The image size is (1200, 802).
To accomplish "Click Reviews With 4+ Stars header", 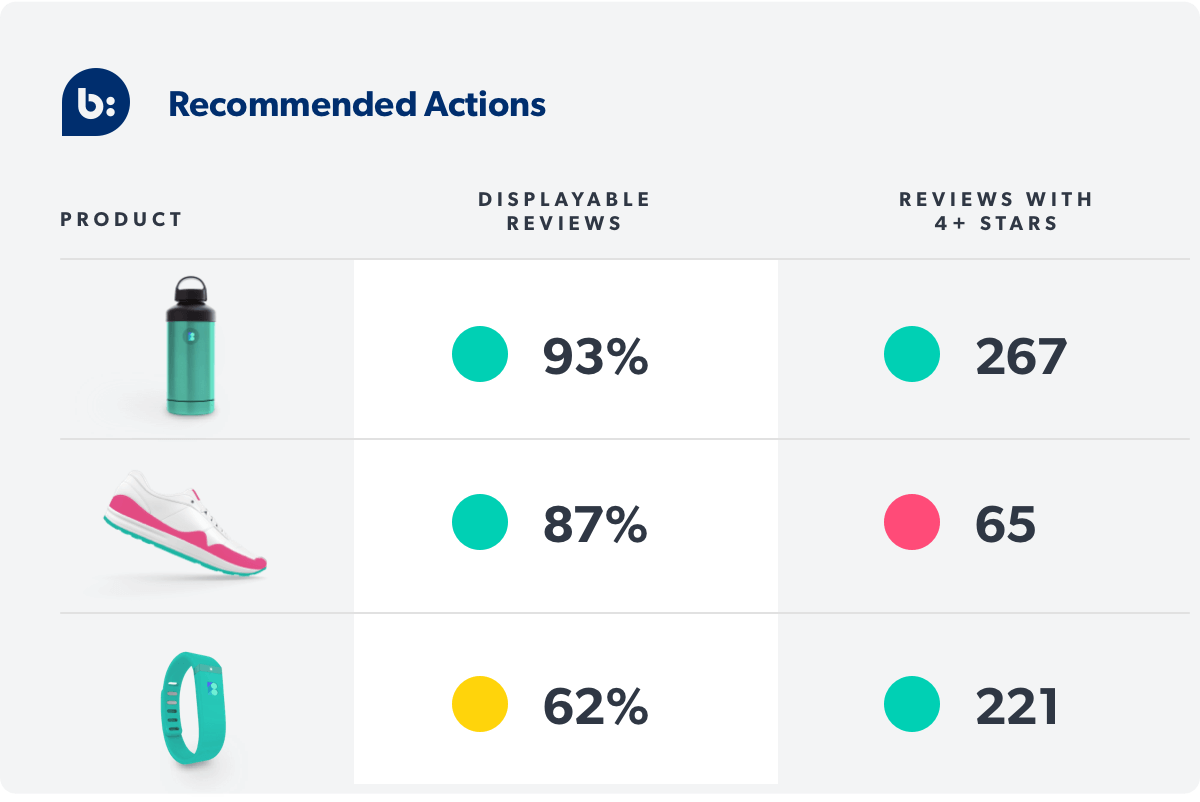I will 996,211.
